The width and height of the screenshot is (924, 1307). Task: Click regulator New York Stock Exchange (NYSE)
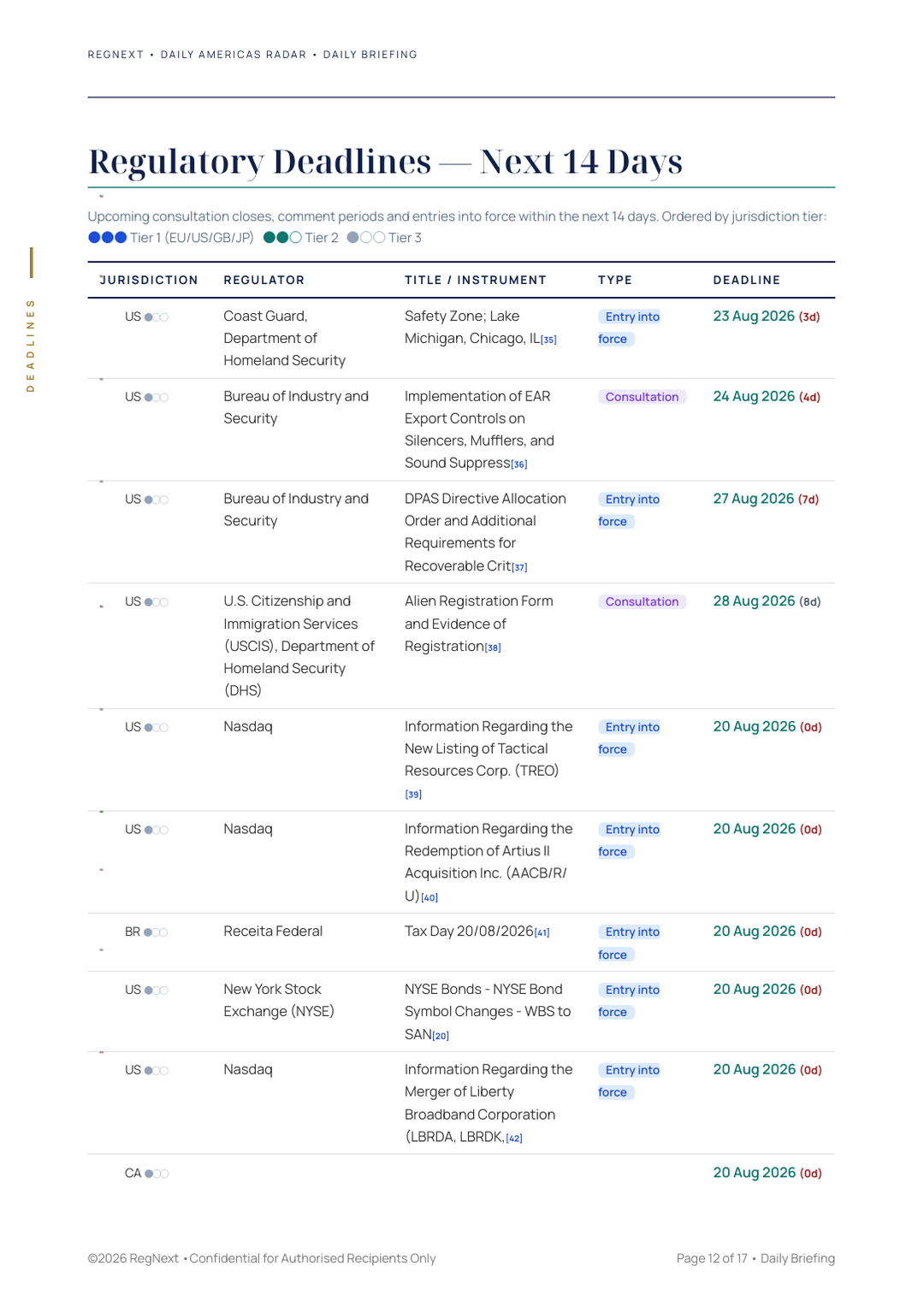279,1000
